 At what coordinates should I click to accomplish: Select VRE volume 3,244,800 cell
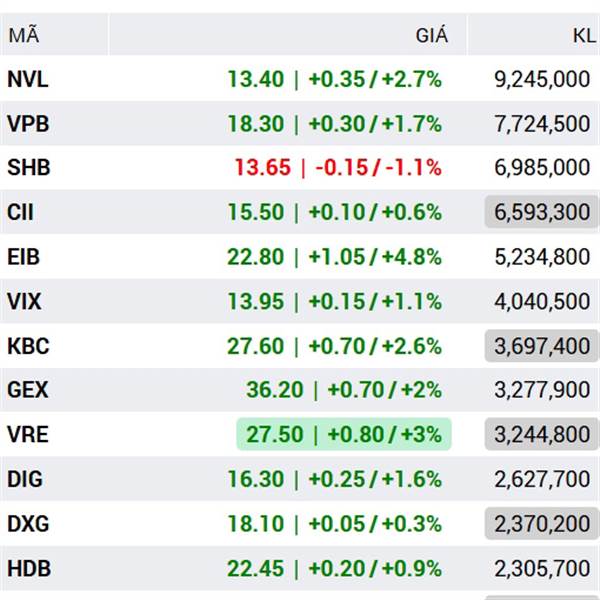(542, 434)
